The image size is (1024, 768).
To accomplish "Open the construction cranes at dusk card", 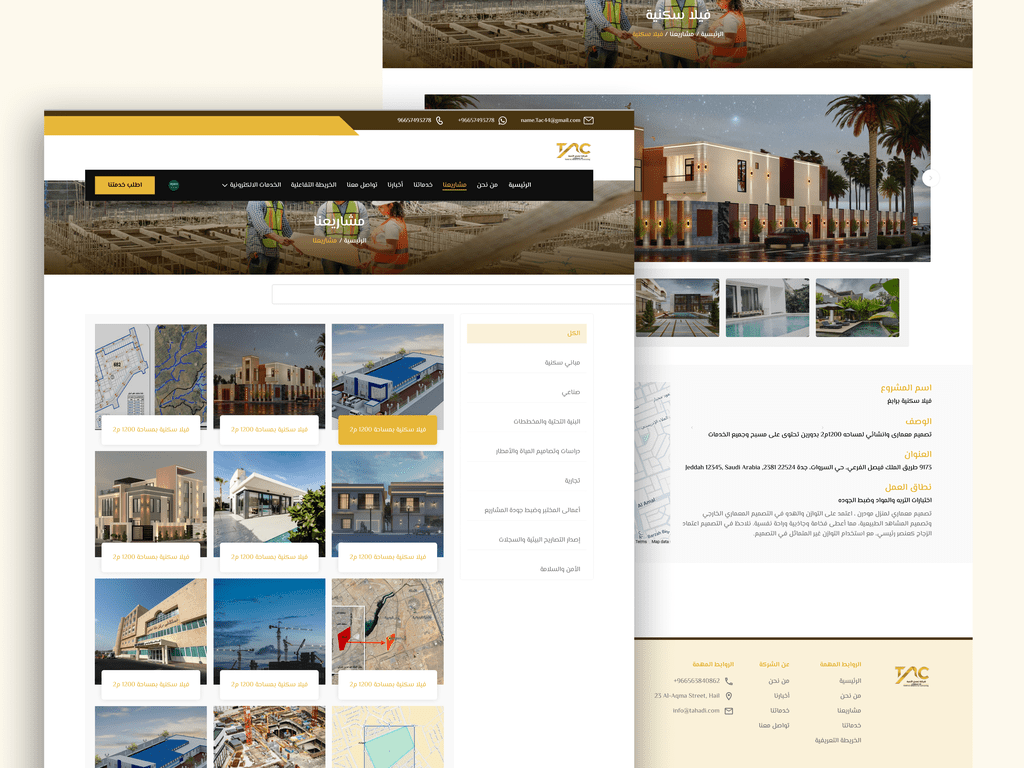I will [x=269, y=631].
